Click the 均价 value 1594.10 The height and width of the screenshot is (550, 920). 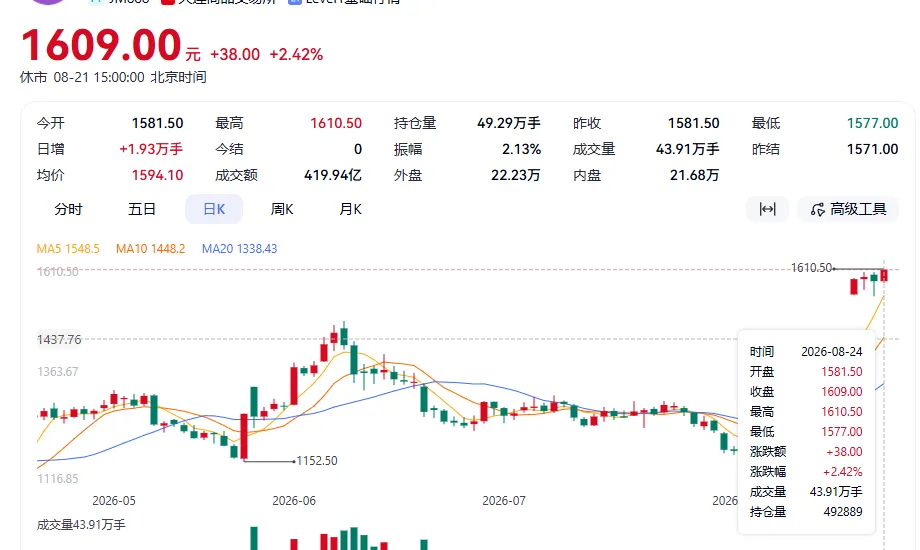pyautogui.click(x=157, y=175)
